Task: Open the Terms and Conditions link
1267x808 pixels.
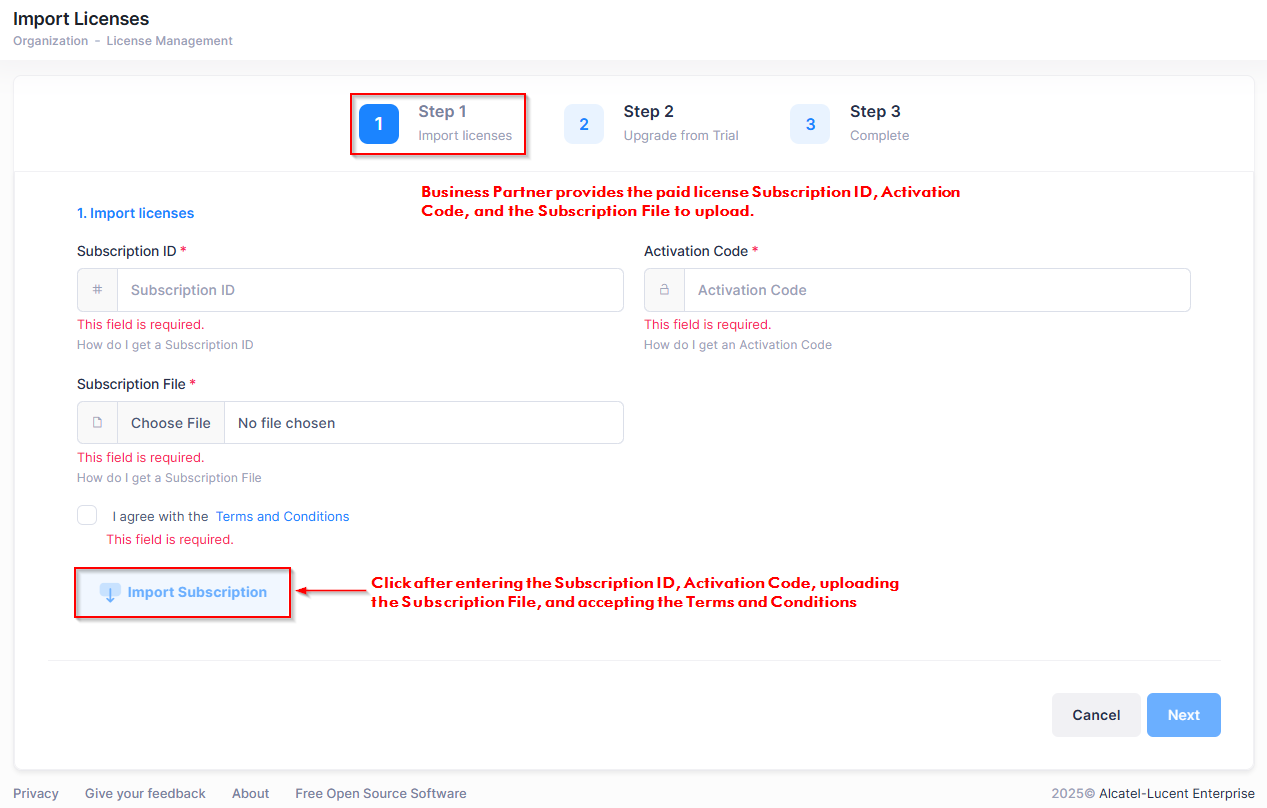Action: pos(282,517)
